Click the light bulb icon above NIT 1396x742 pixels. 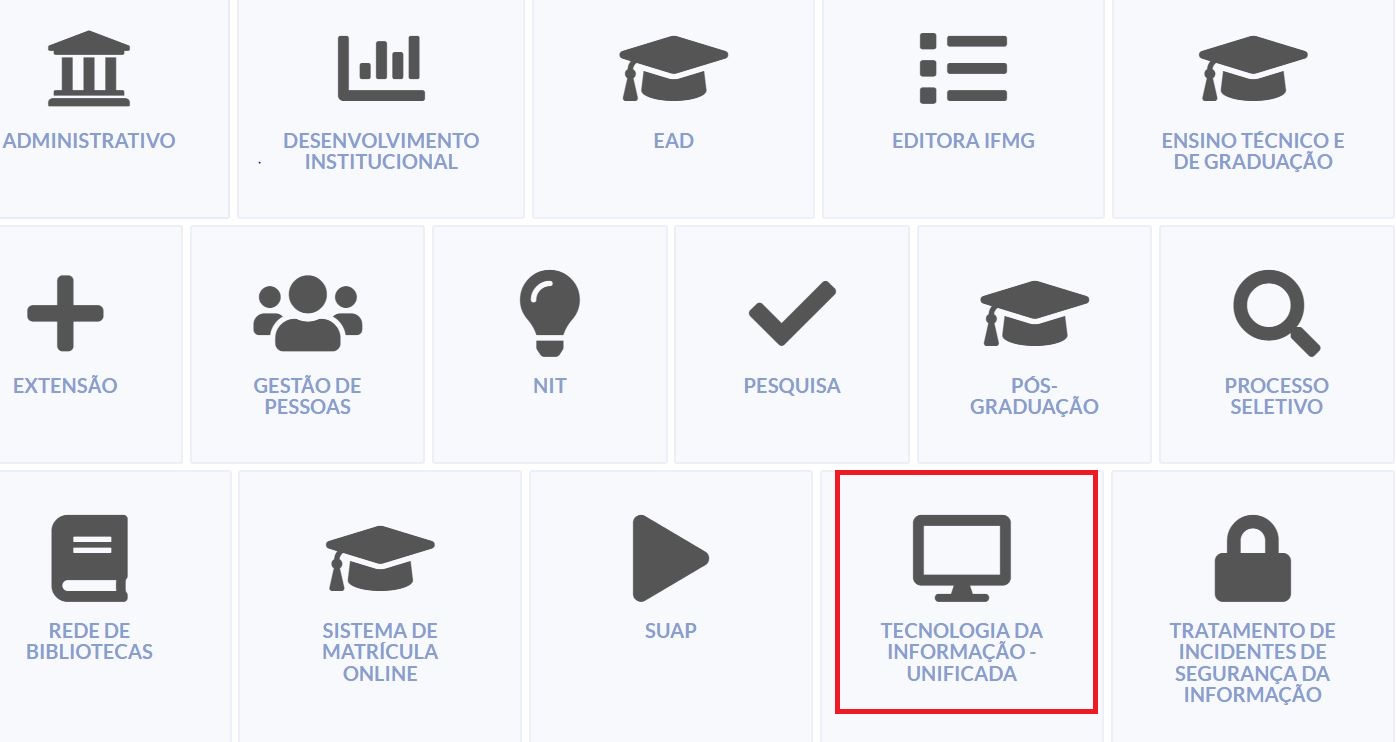(549, 312)
